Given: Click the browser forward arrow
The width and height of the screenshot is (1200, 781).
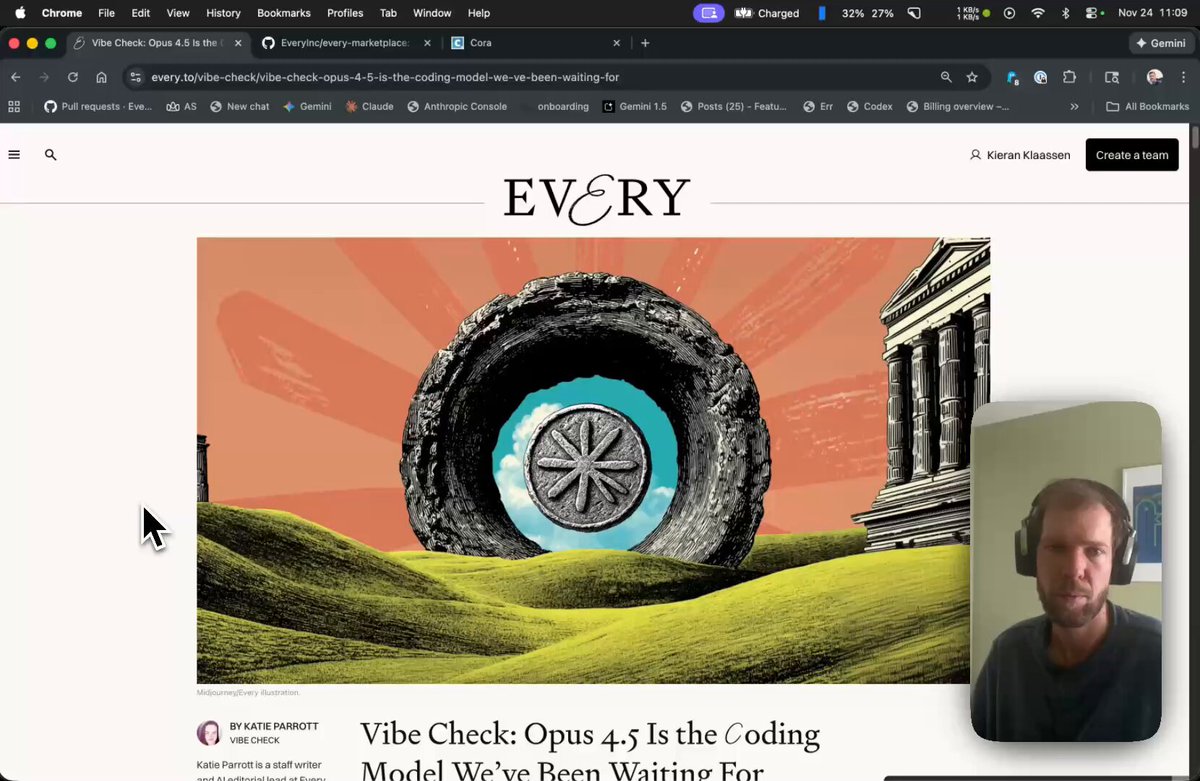Looking at the screenshot, I should click(44, 77).
